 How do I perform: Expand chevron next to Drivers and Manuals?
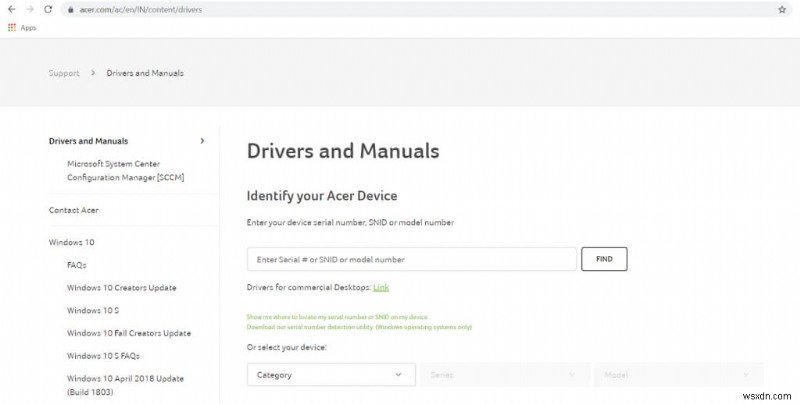pyautogui.click(x=203, y=141)
